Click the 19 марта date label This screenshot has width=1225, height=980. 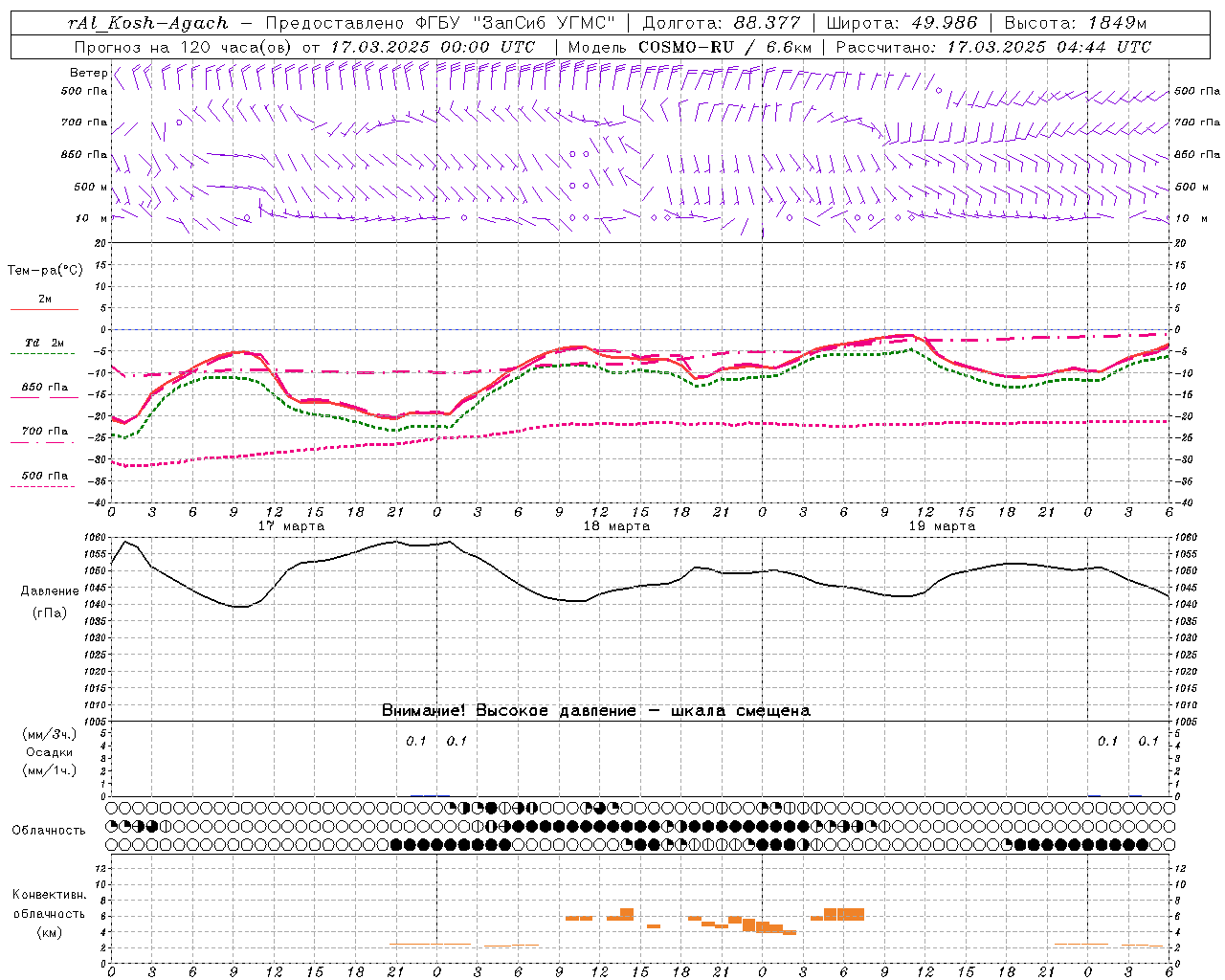pos(942,525)
